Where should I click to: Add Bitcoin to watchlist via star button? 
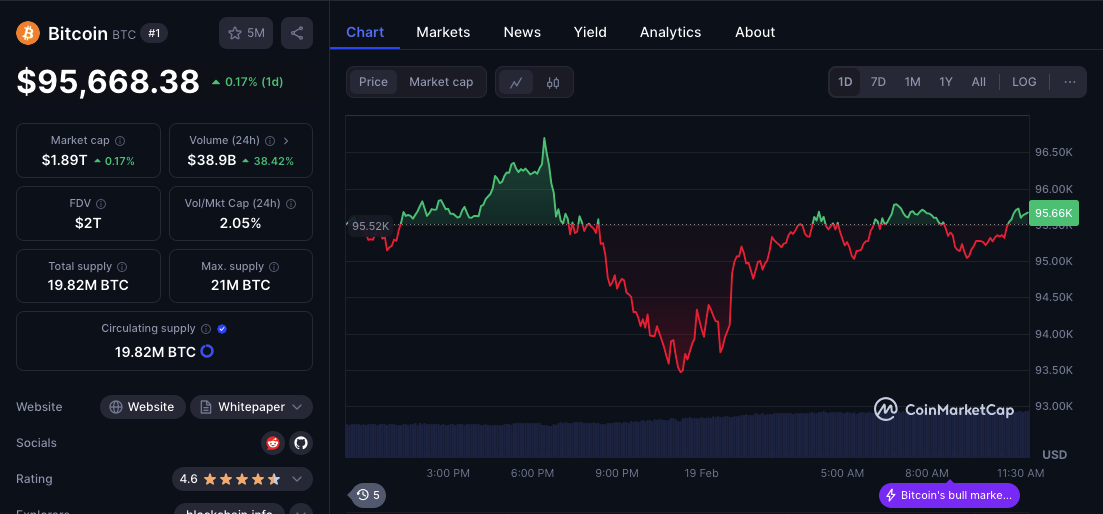click(x=246, y=33)
